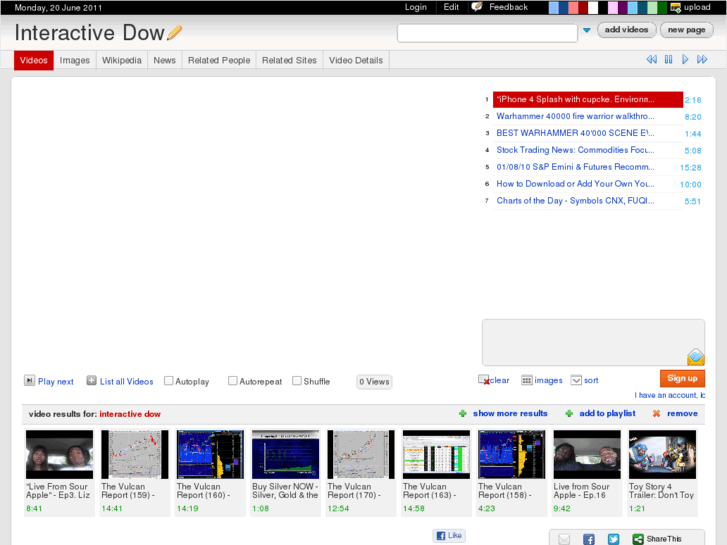Click the Login link

[x=415, y=7]
